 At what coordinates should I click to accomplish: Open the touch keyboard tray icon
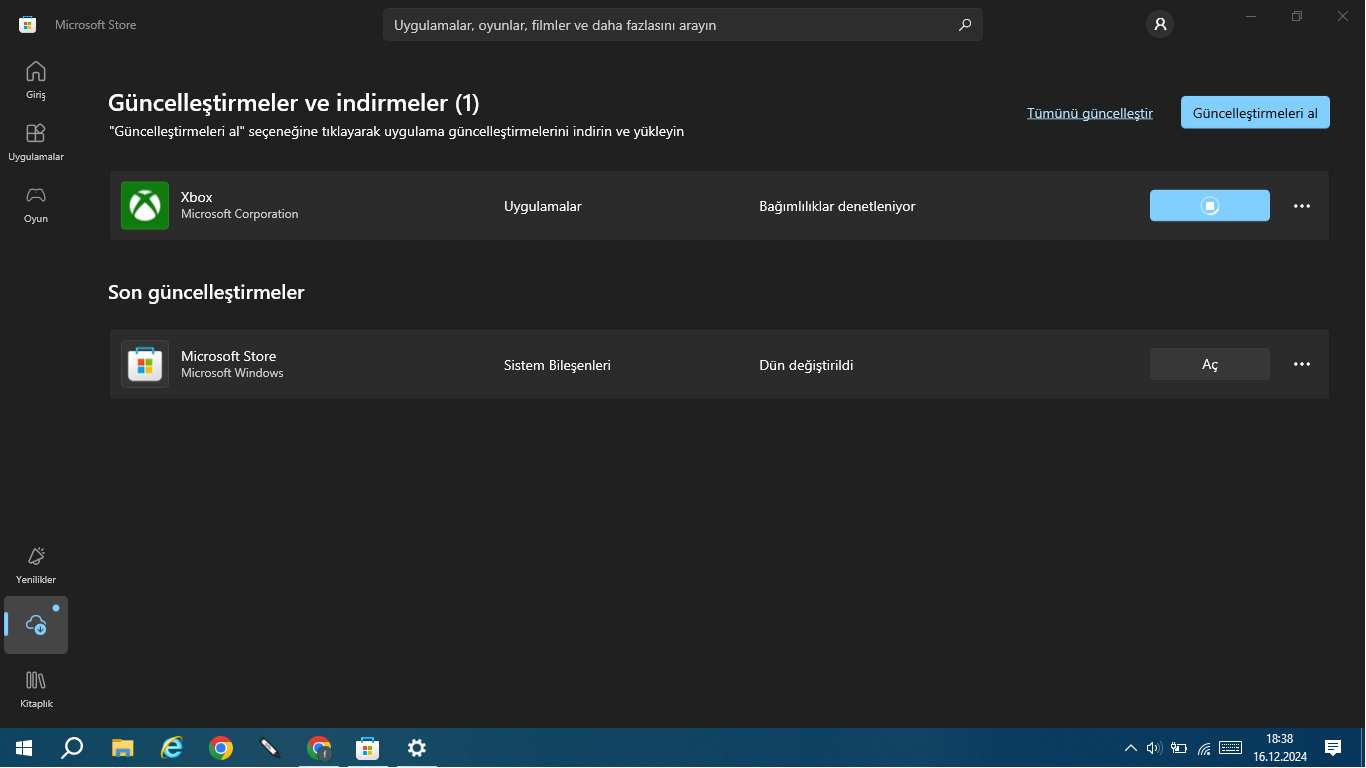tap(1231, 748)
